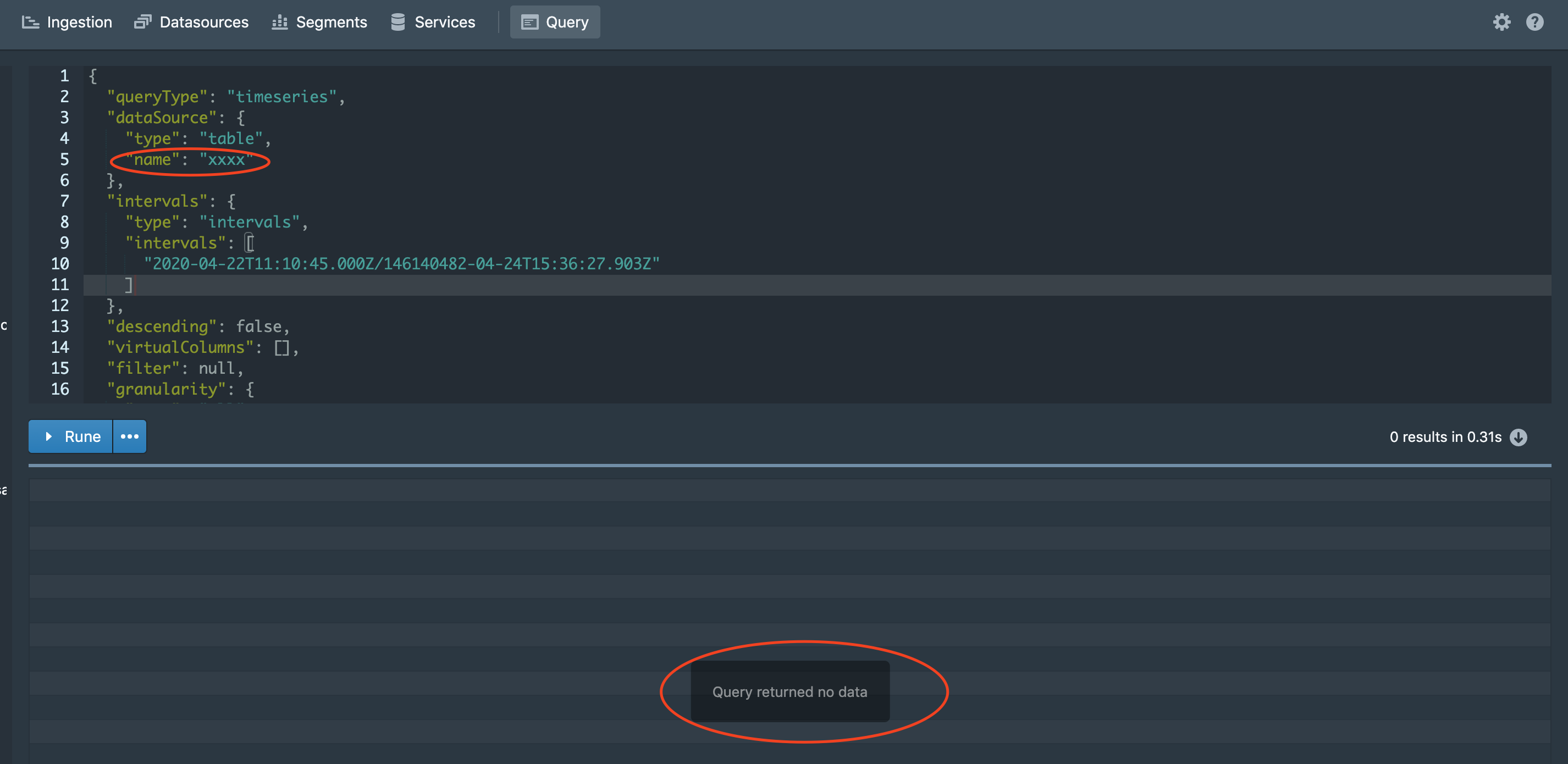This screenshot has width=1568, height=764.
Task: Click the circled xxxx datasource name
Action: (x=227, y=160)
